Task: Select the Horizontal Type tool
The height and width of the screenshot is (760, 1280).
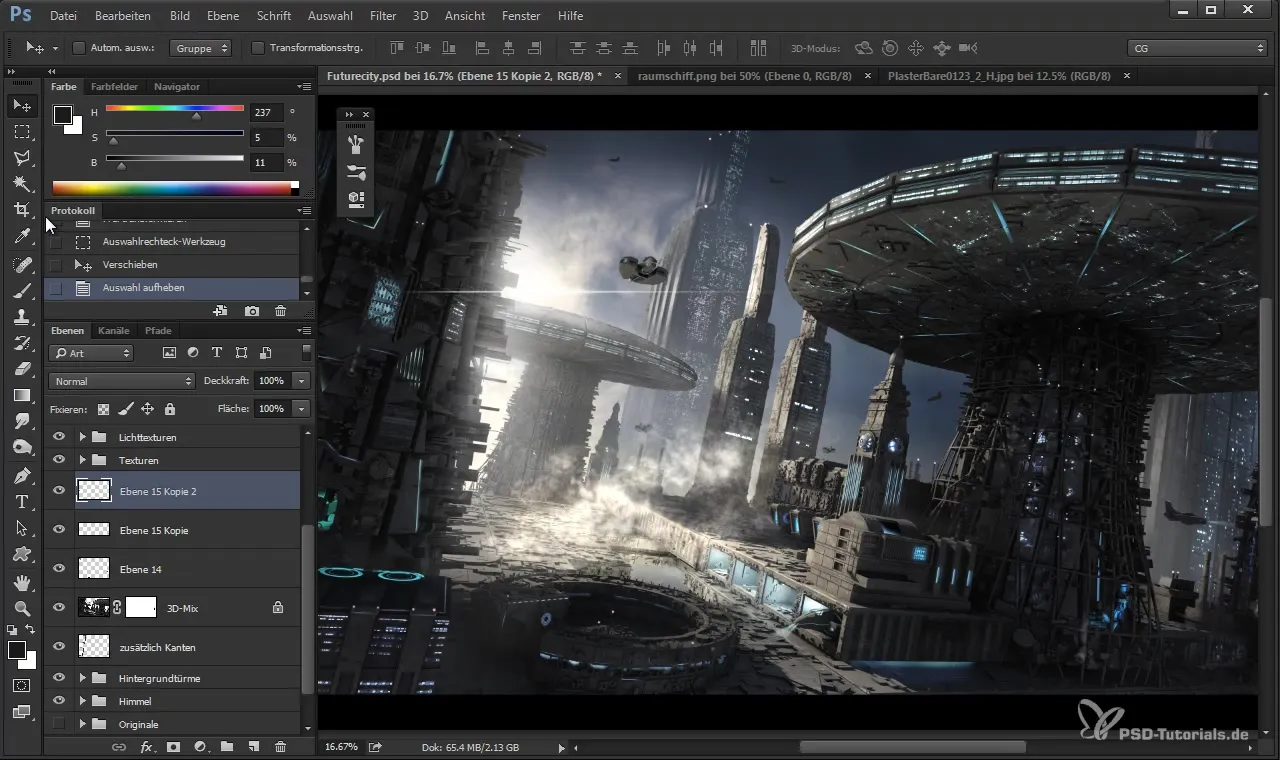Action: point(22,502)
